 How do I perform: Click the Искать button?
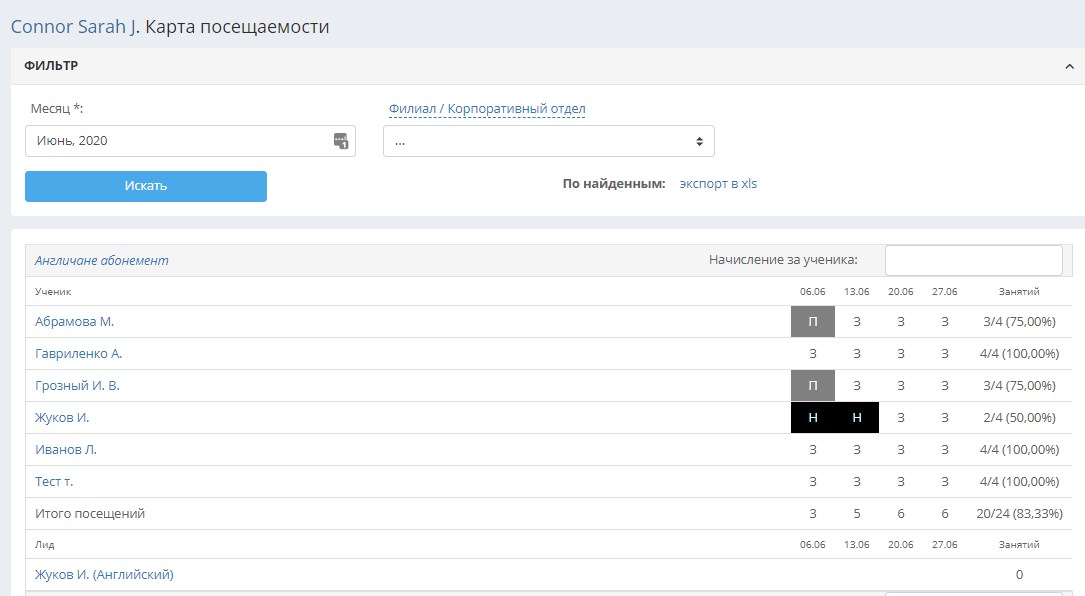click(x=146, y=186)
